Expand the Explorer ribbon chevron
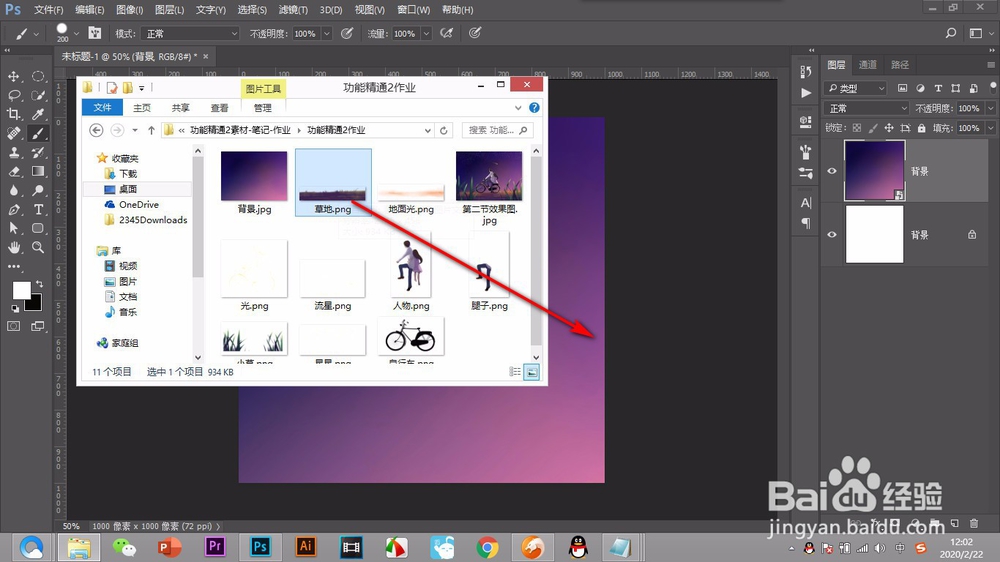 tap(518, 108)
